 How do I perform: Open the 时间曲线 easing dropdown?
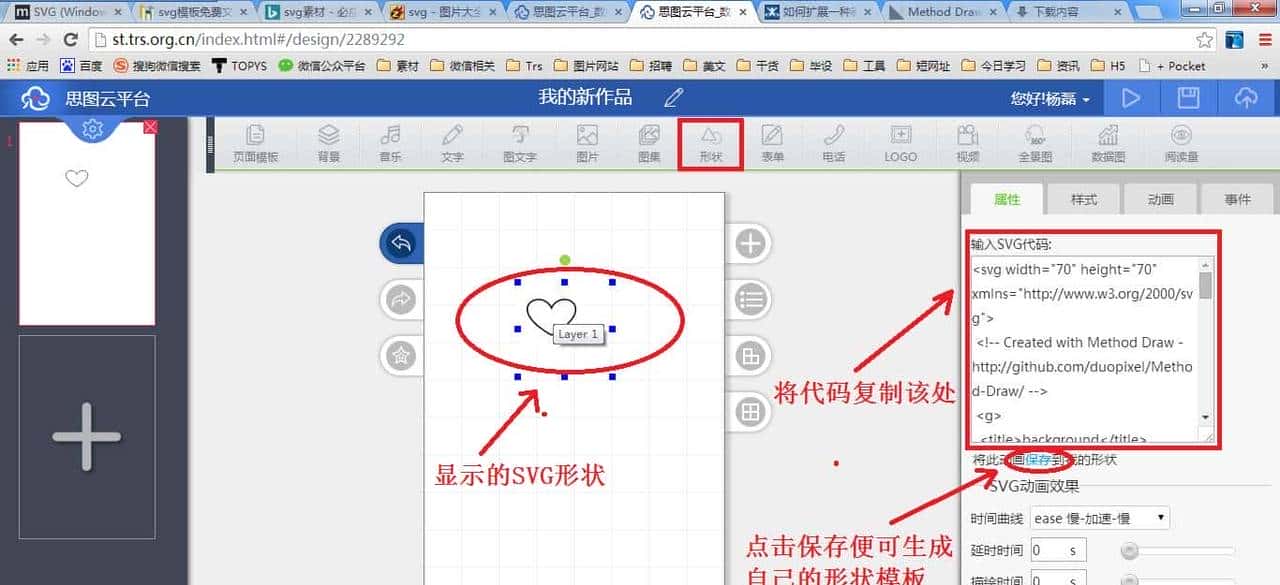pos(1099,517)
